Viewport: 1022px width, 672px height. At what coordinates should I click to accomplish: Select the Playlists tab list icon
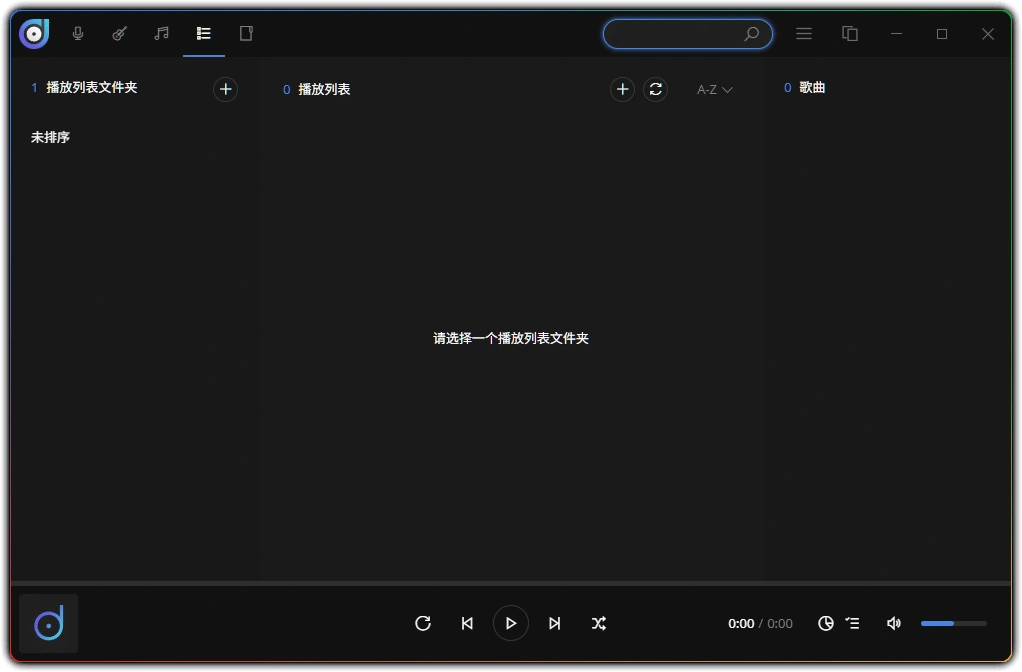[203, 33]
